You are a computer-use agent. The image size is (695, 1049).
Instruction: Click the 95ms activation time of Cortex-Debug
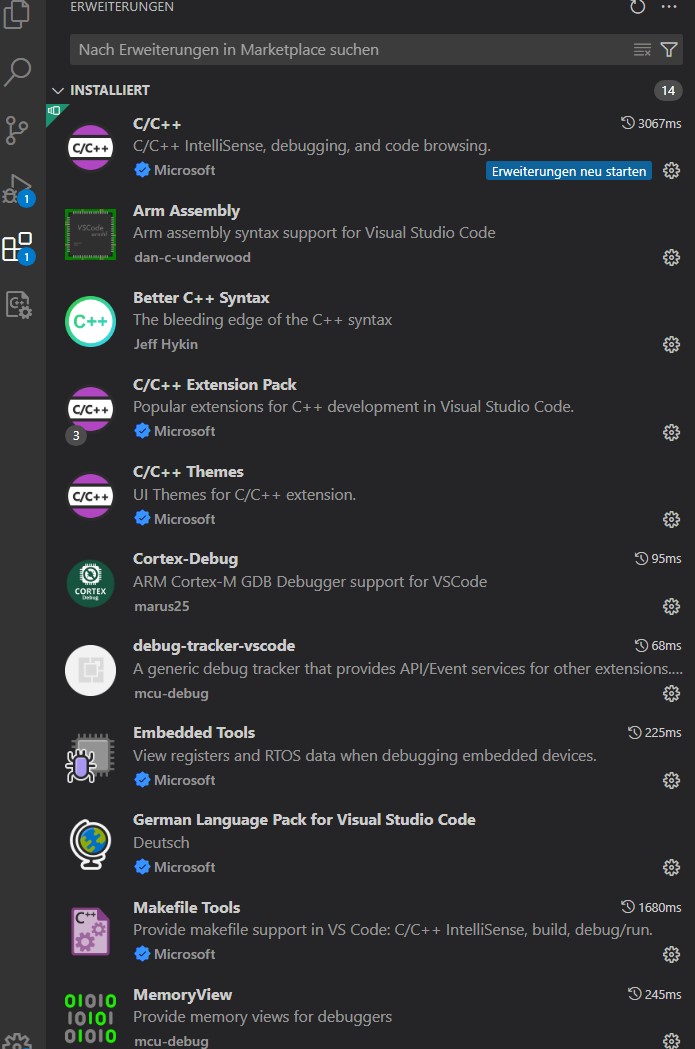[658, 558]
